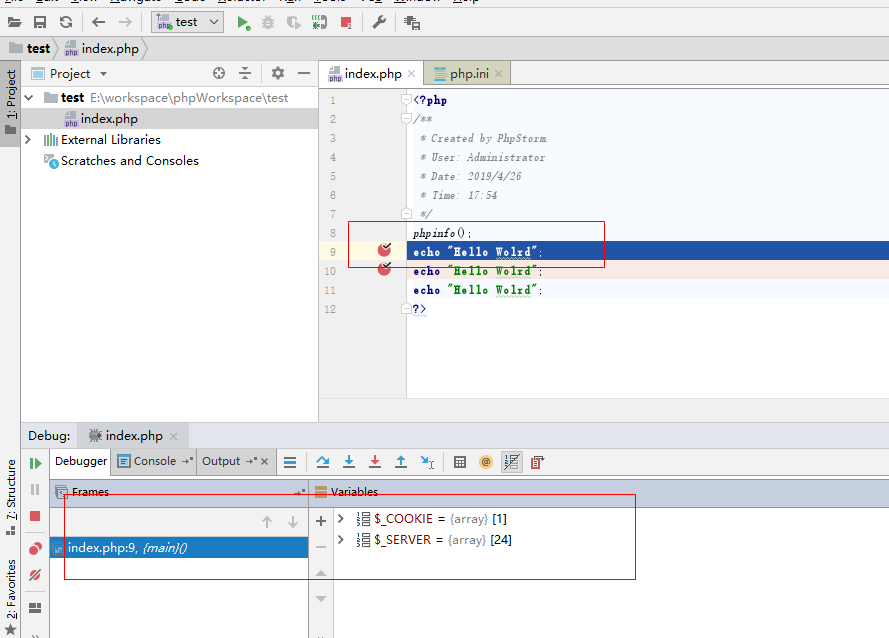Collapse the 'test' project tree node

28,97
